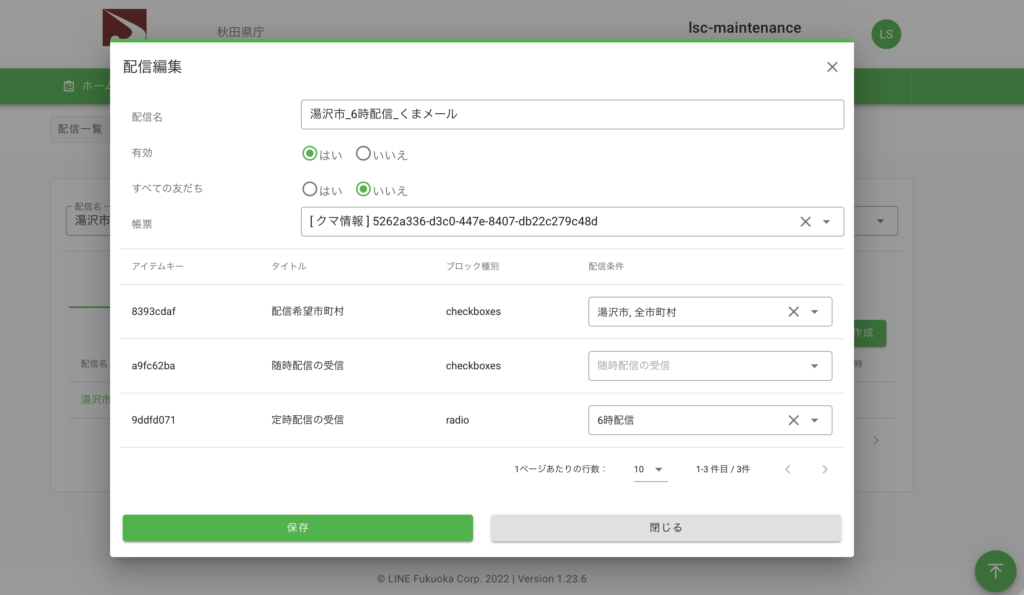1024x595 pixels.
Task: Click the 保存 button
Action: 297,527
